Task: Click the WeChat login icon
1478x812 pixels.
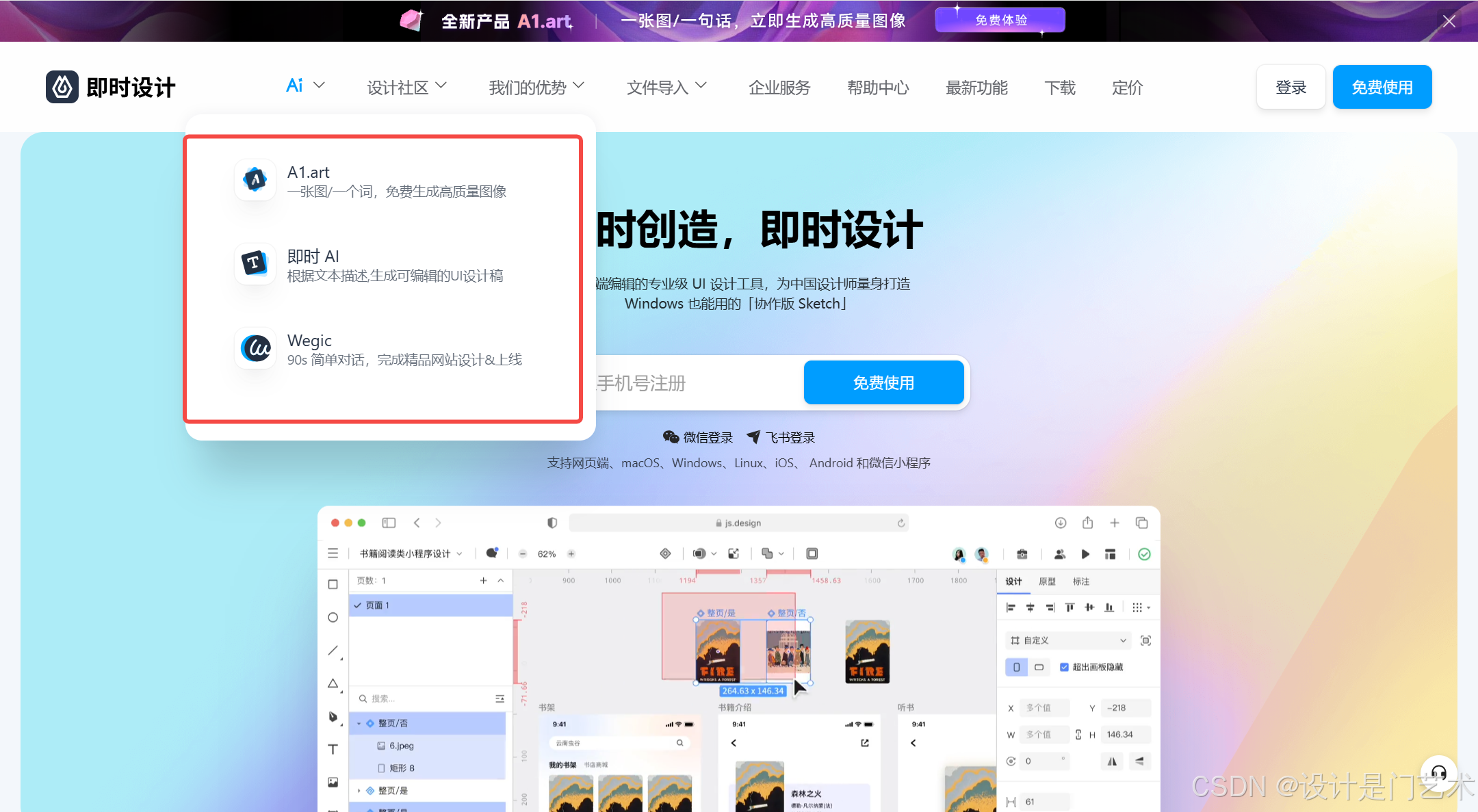Action: tap(671, 437)
